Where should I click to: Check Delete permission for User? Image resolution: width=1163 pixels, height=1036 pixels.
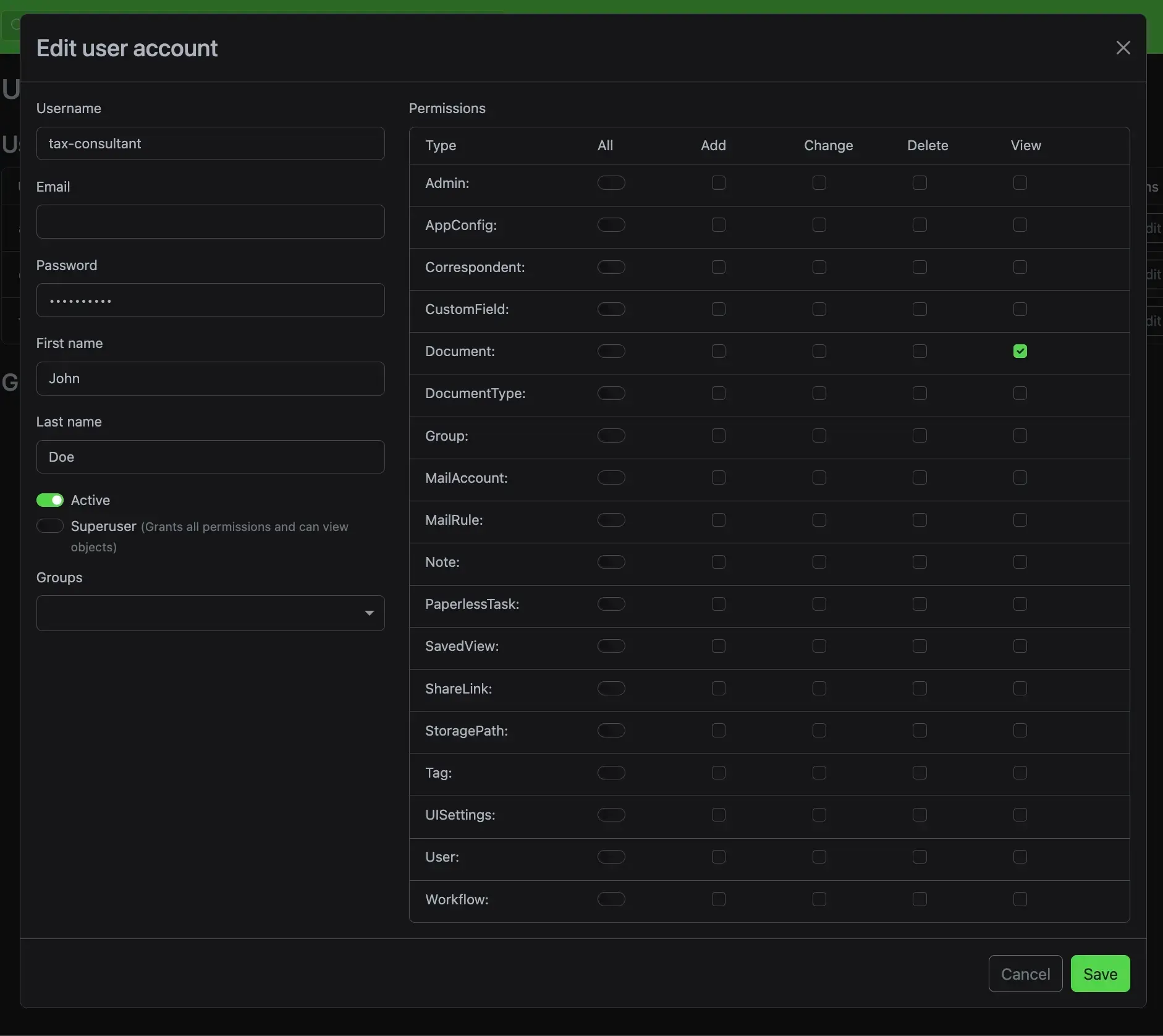(920, 857)
